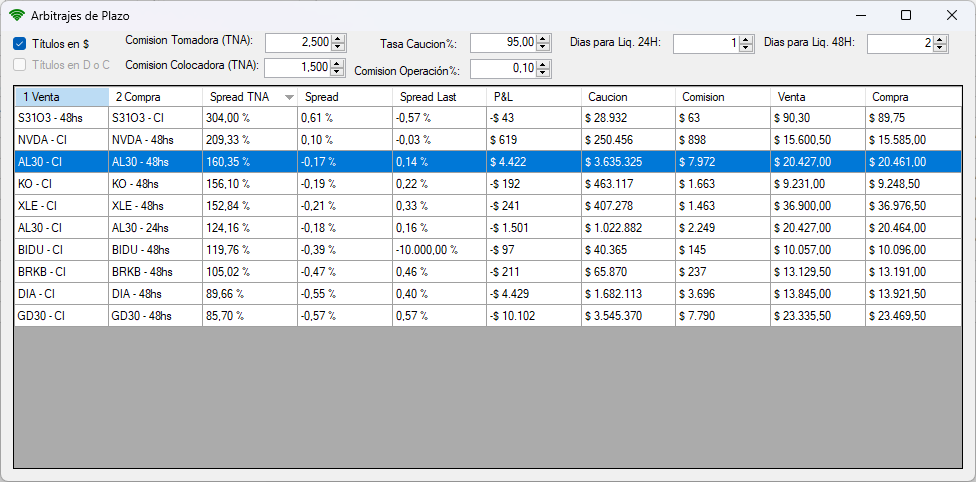Image resolution: width=976 pixels, height=482 pixels.
Task: Sort by the Spread column header
Action: 345,97
